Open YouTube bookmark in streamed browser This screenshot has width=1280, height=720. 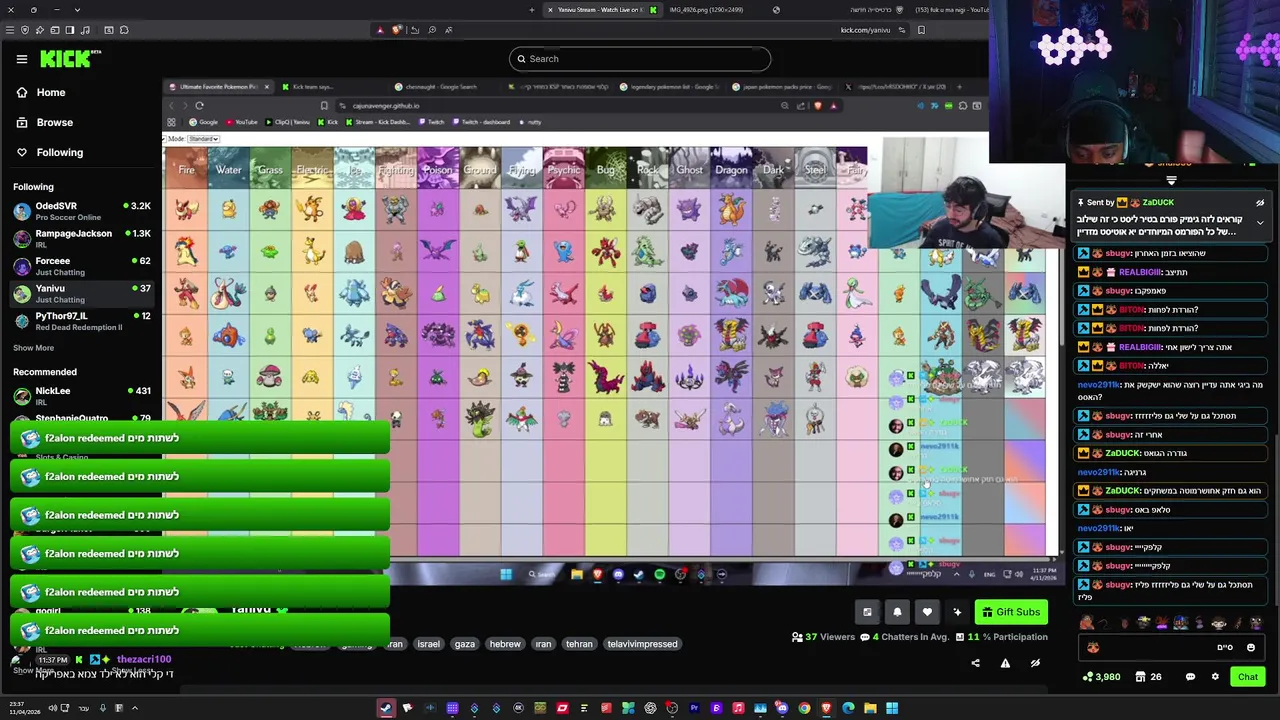click(241, 122)
